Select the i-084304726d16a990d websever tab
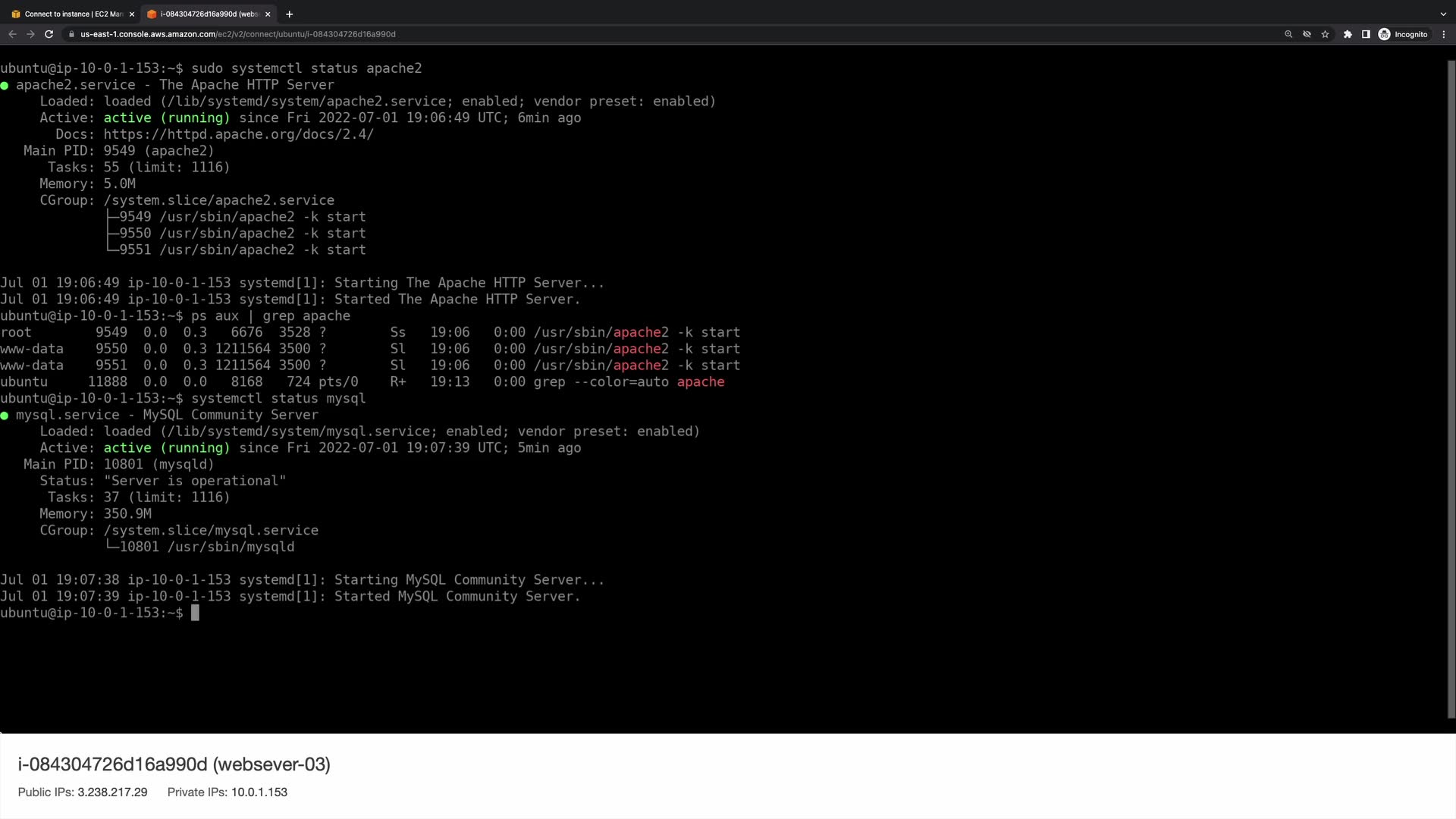Image resolution: width=1456 pixels, height=819 pixels. pyautogui.click(x=205, y=14)
